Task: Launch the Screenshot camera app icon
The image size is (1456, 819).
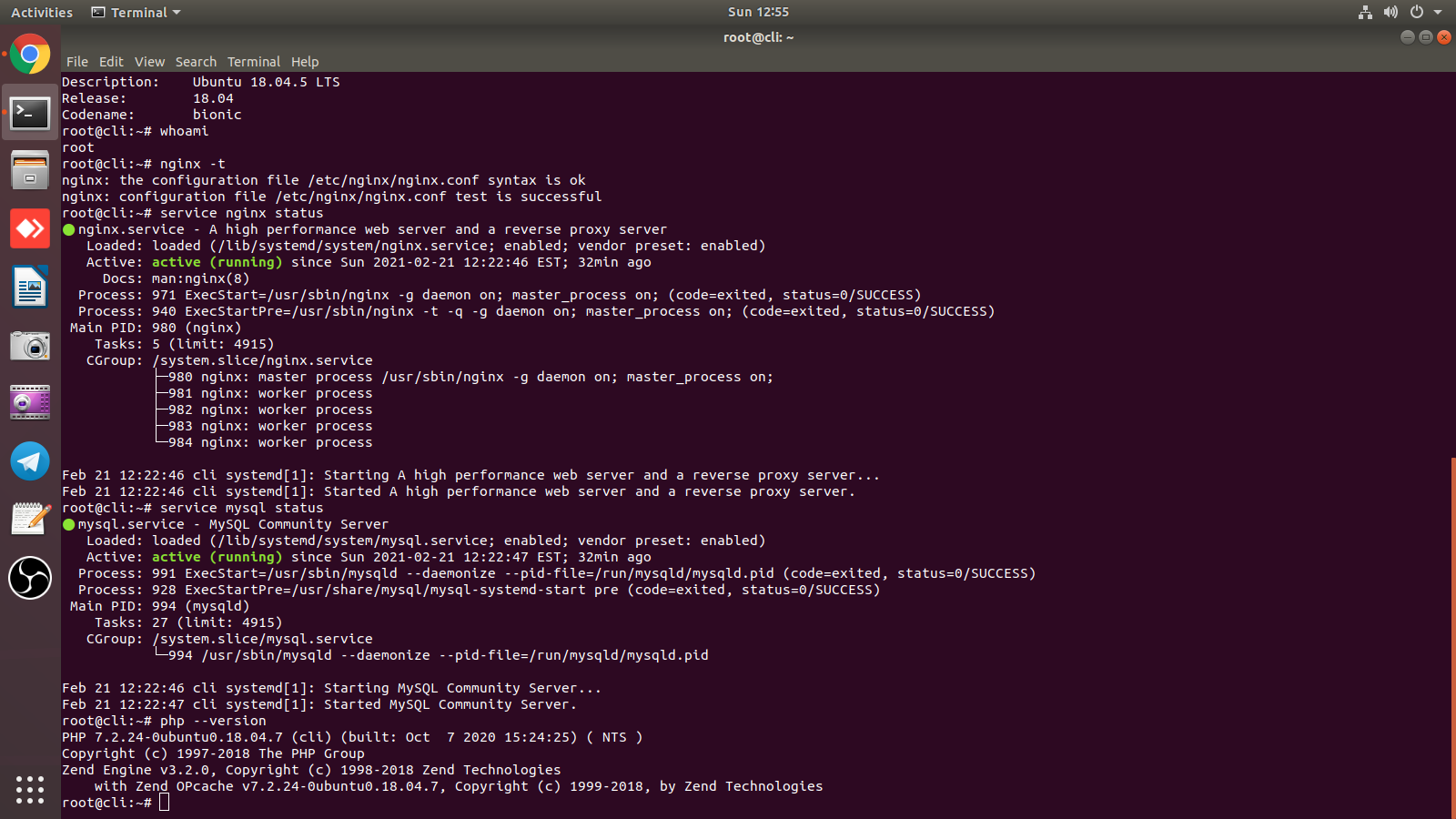Action: [30, 345]
